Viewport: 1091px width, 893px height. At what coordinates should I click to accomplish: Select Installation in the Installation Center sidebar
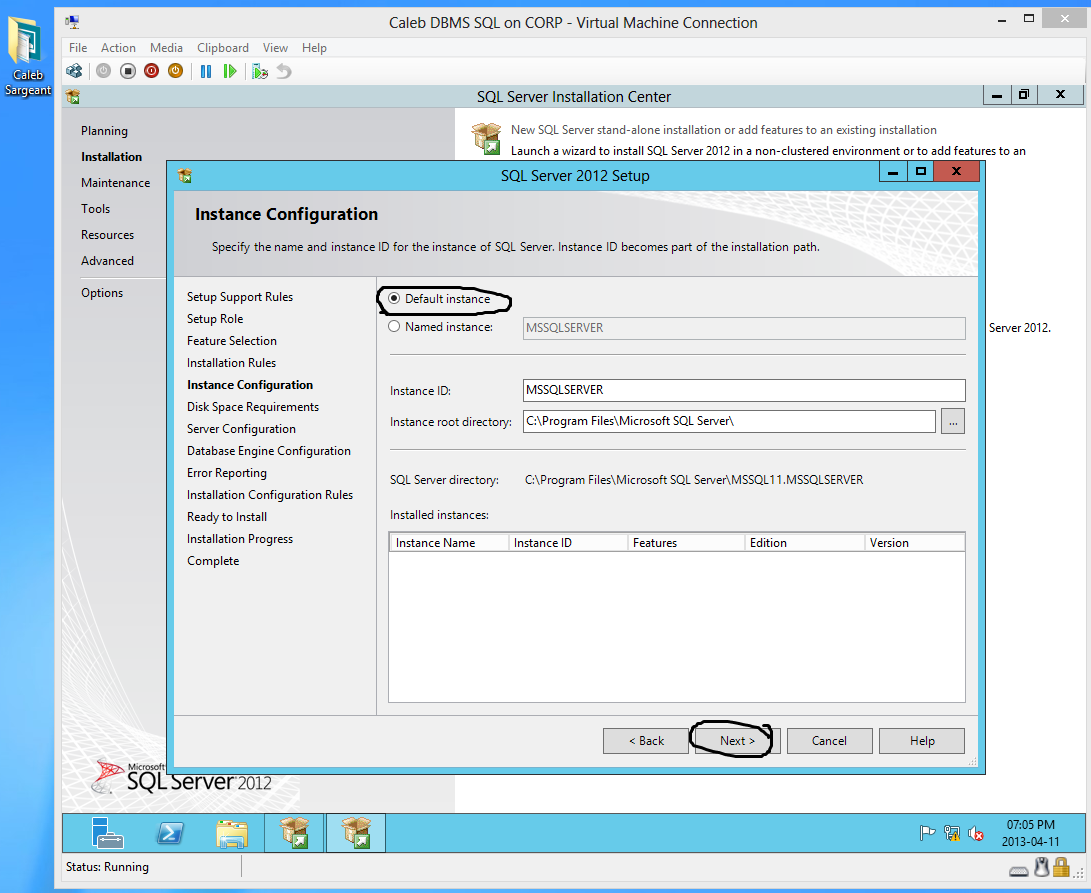click(x=111, y=157)
